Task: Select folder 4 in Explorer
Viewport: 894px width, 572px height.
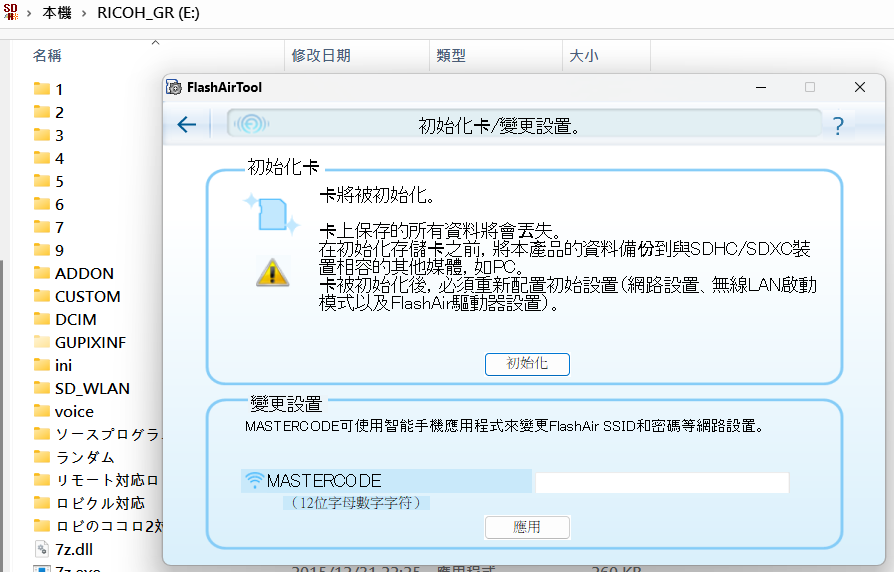Action: pyautogui.click(x=48, y=158)
